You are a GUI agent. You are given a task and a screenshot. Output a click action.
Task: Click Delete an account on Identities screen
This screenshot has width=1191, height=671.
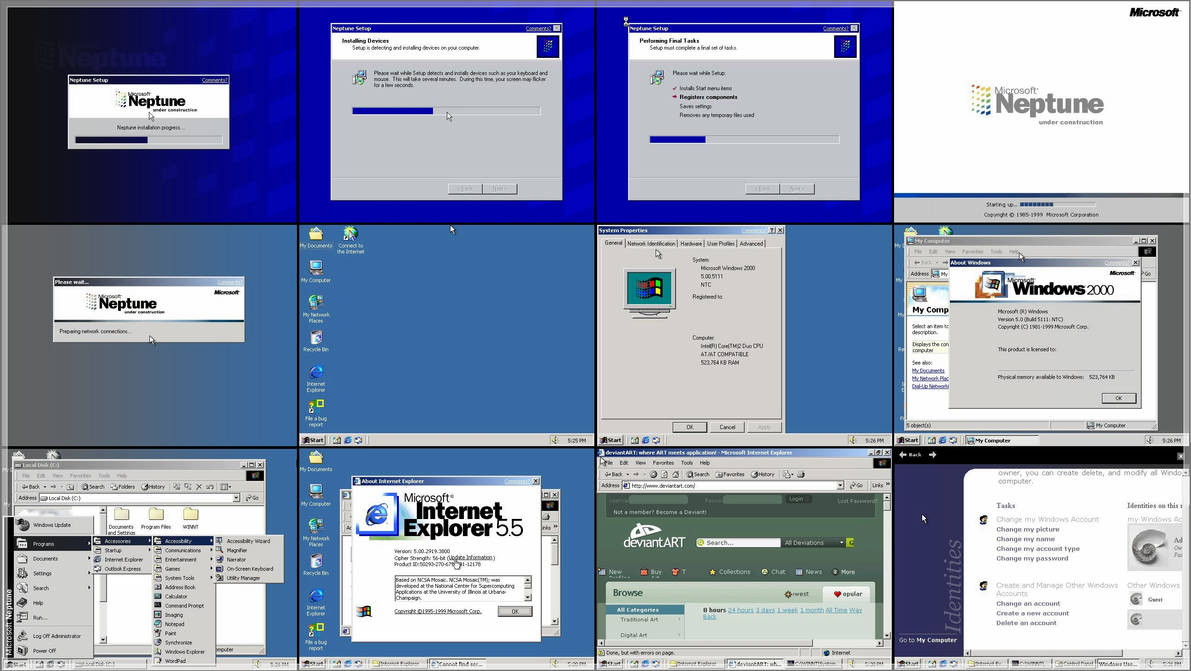coord(1026,623)
